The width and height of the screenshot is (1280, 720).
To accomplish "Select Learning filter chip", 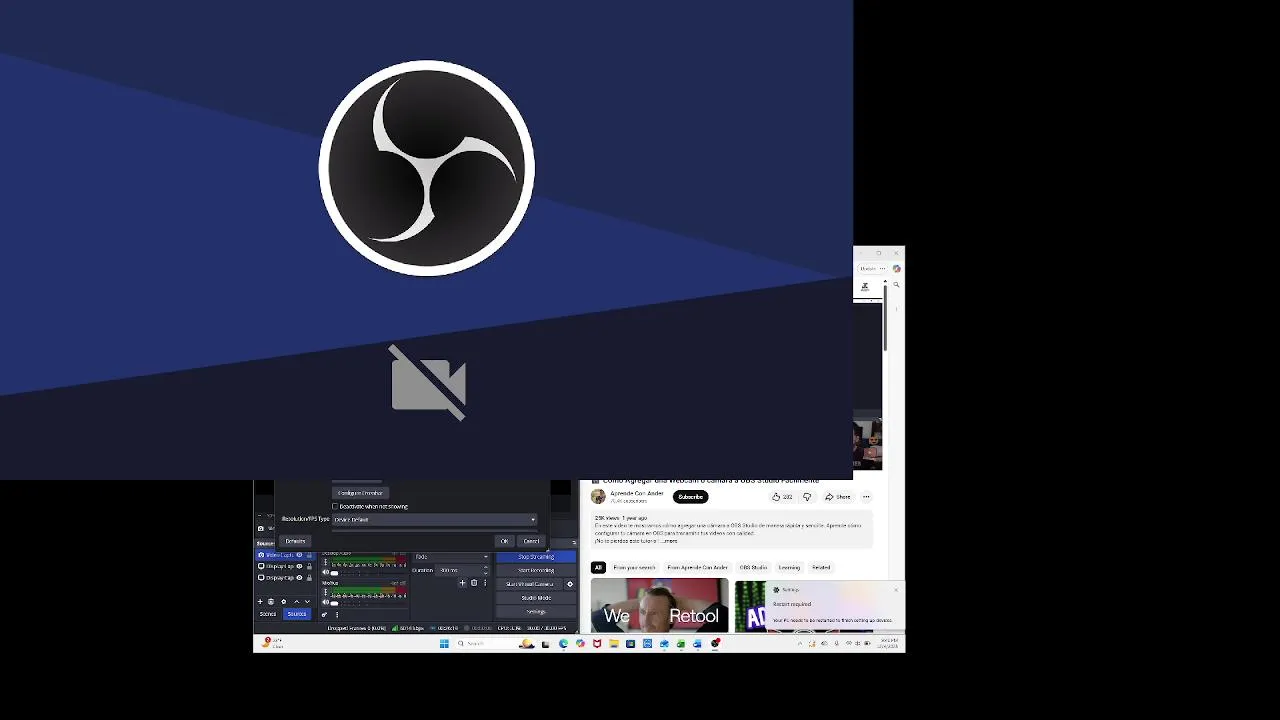I will point(789,567).
